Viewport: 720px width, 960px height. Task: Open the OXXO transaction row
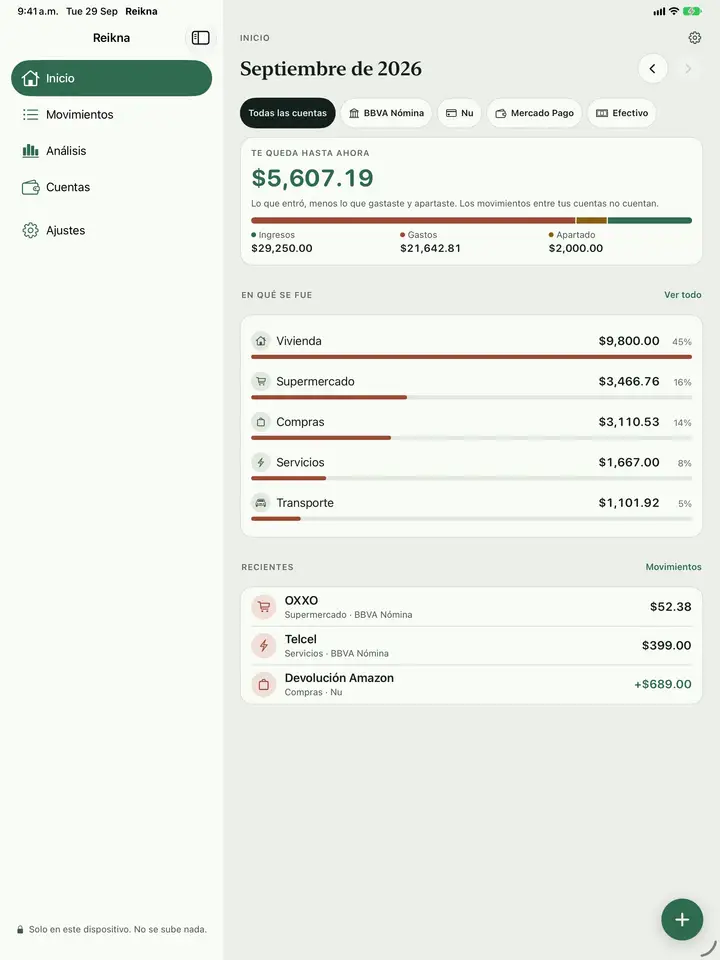(471, 607)
